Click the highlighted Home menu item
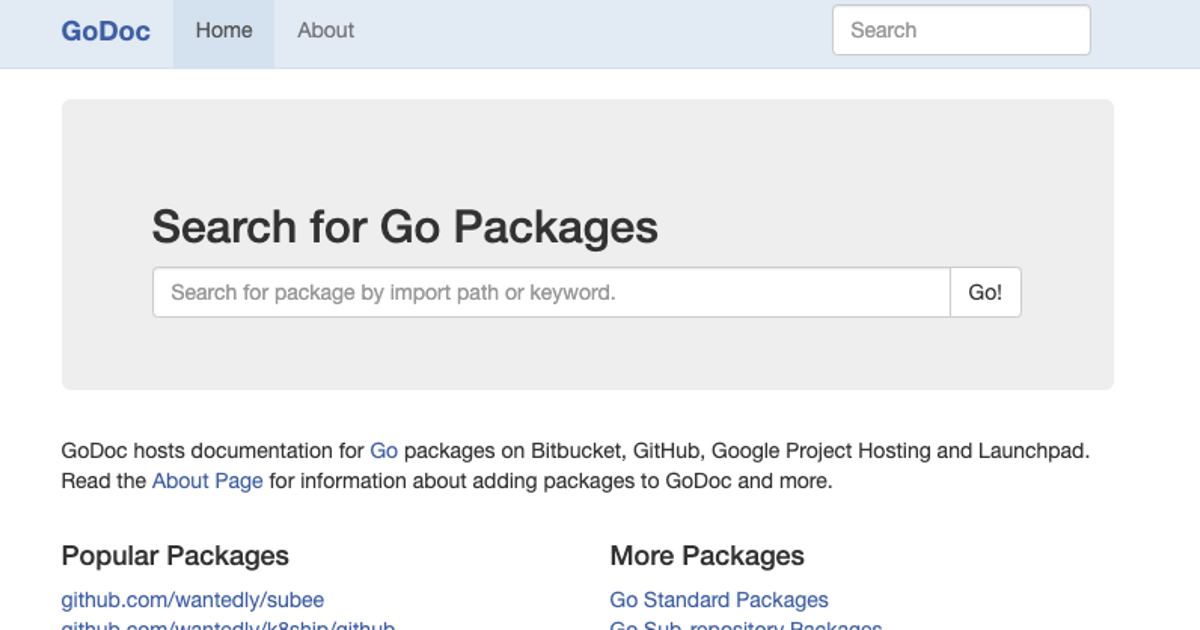The height and width of the screenshot is (630, 1200). 222,30
